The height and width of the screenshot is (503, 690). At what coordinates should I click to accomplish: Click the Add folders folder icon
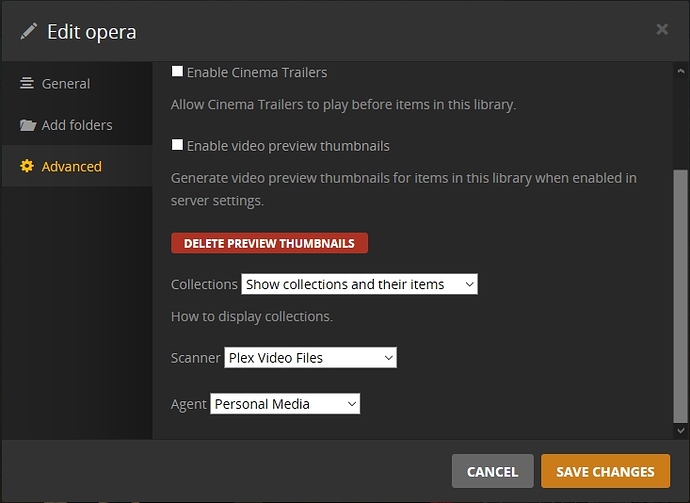27,125
